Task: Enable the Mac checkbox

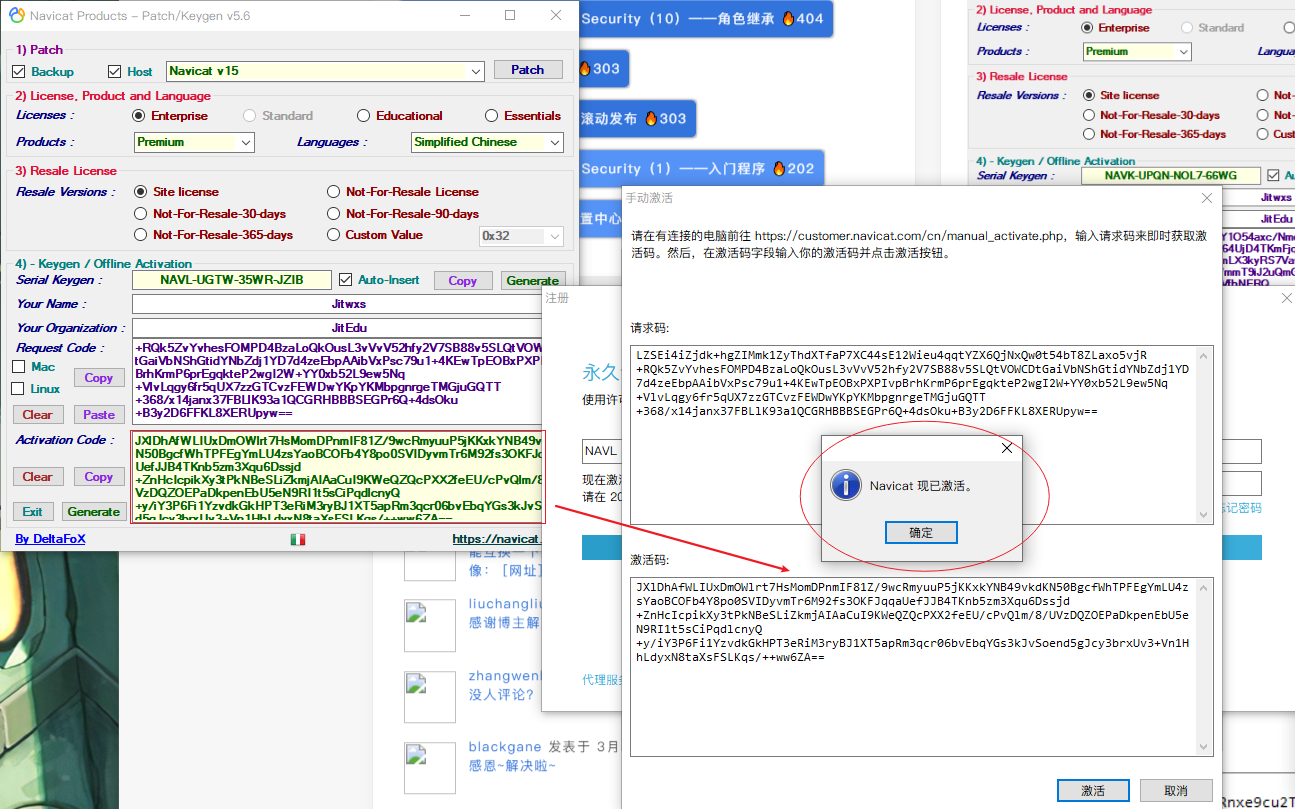Action: tap(18, 367)
